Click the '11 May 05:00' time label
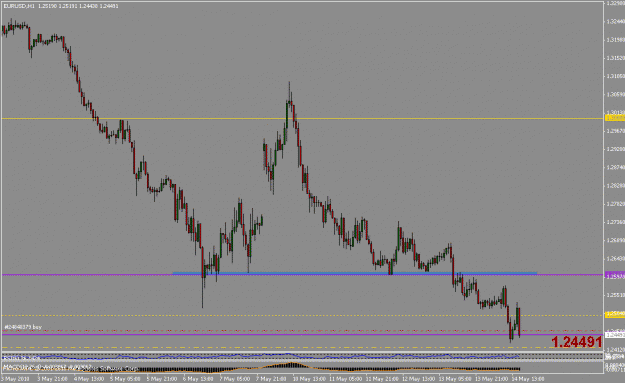Viewport: 625px width, 383px height. click(x=346, y=379)
